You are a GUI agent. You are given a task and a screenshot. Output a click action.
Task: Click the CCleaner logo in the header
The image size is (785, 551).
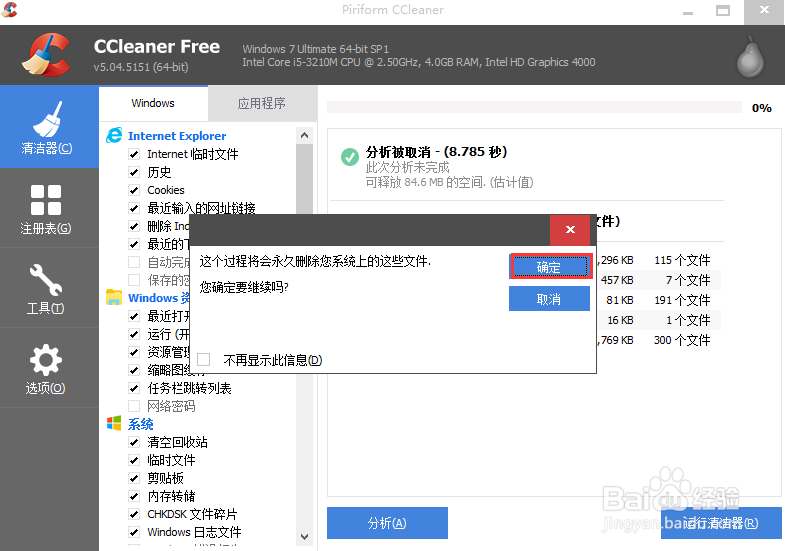46,55
